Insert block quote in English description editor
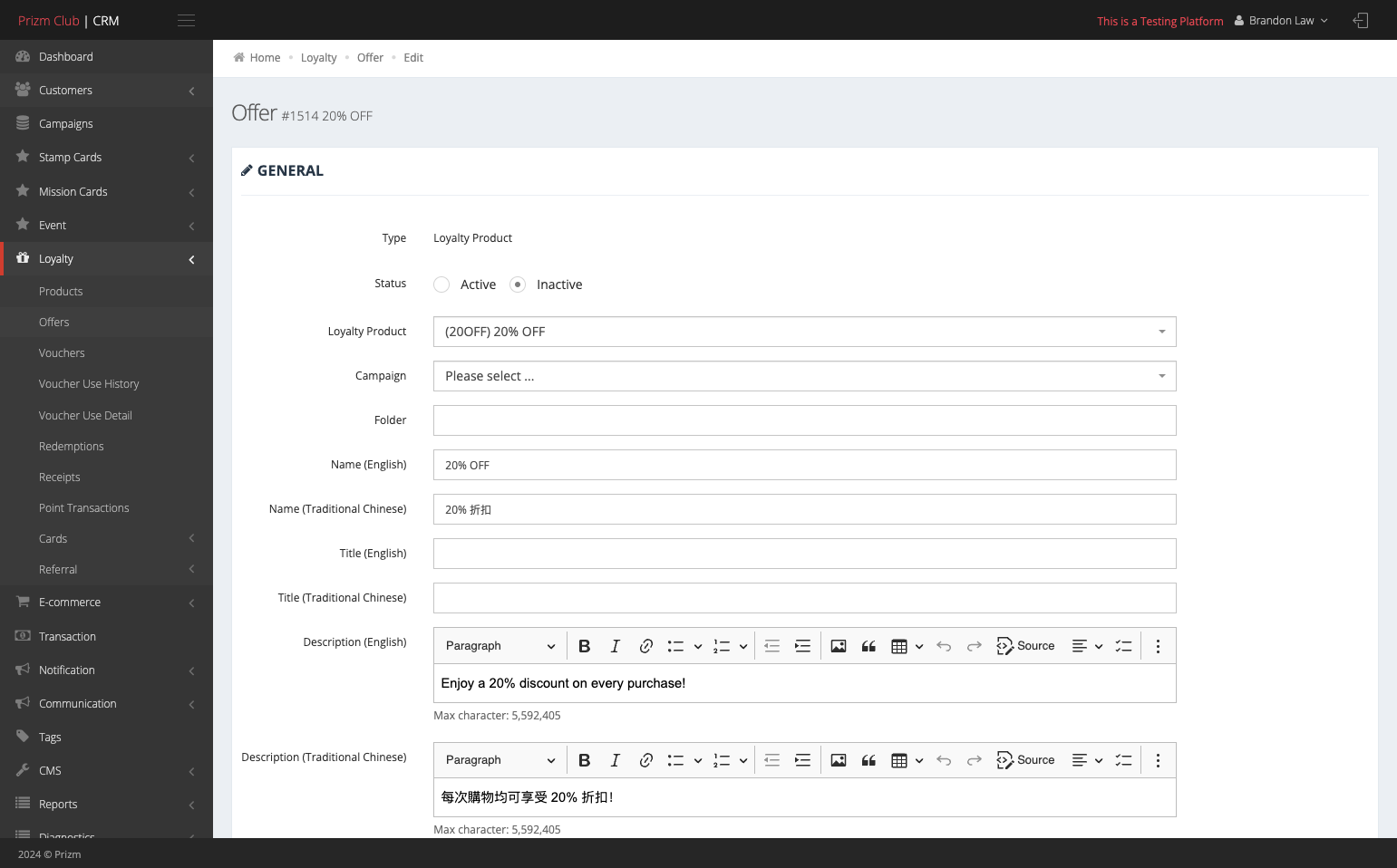Screen dimensions: 1397x868 pyautogui.click(x=868, y=646)
